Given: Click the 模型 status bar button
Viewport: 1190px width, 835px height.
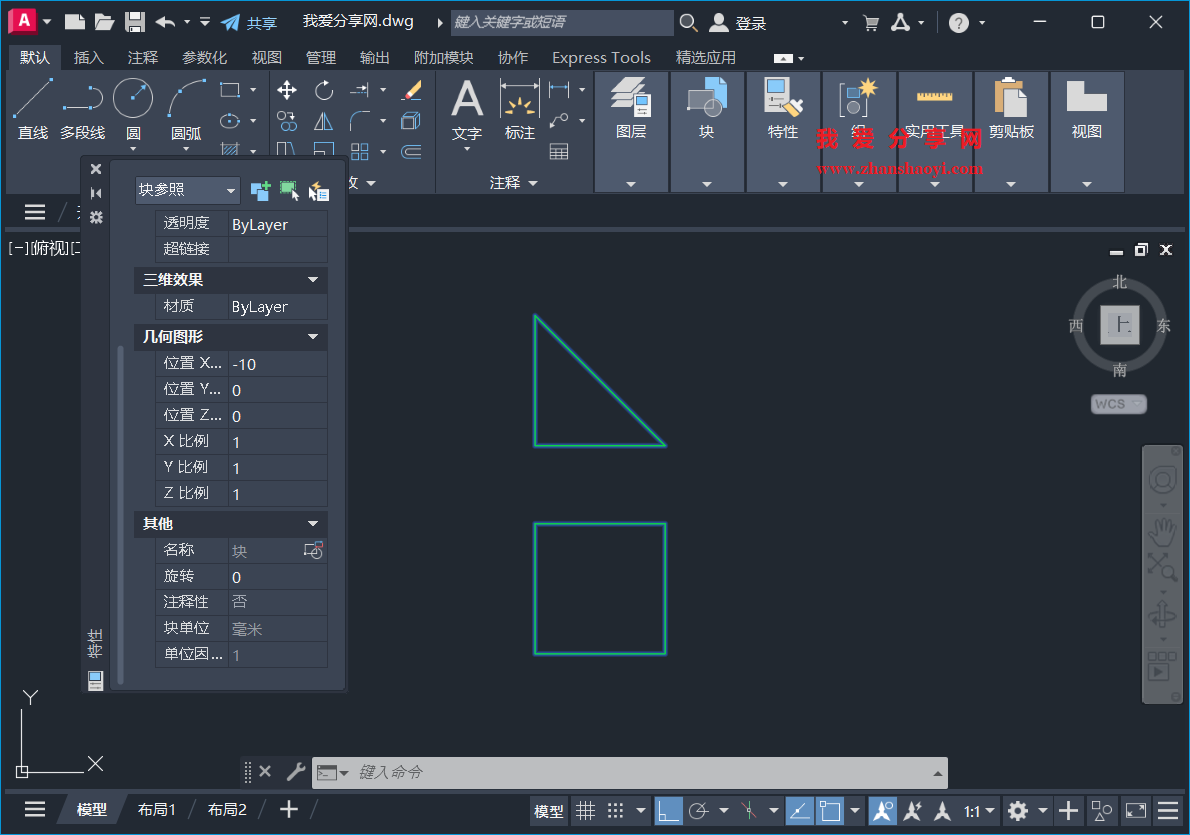Looking at the screenshot, I should pyautogui.click(x=549, y=811).
